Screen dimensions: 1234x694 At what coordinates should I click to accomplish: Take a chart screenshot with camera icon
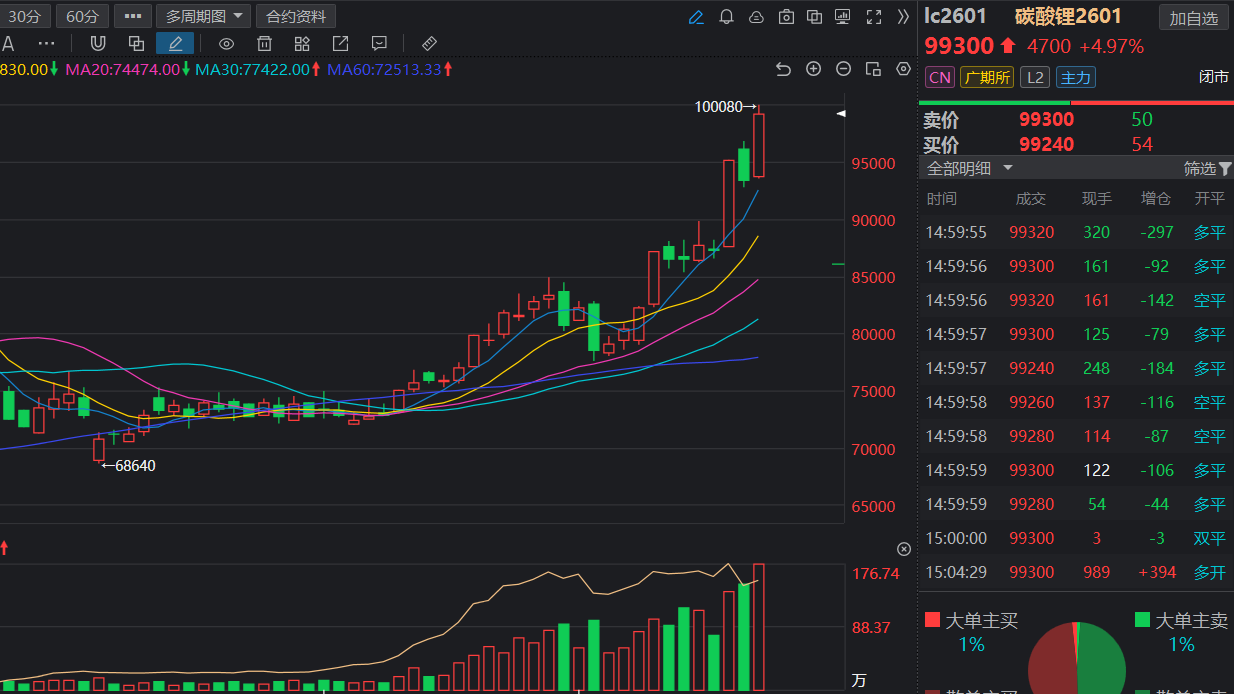click(786, 17)
